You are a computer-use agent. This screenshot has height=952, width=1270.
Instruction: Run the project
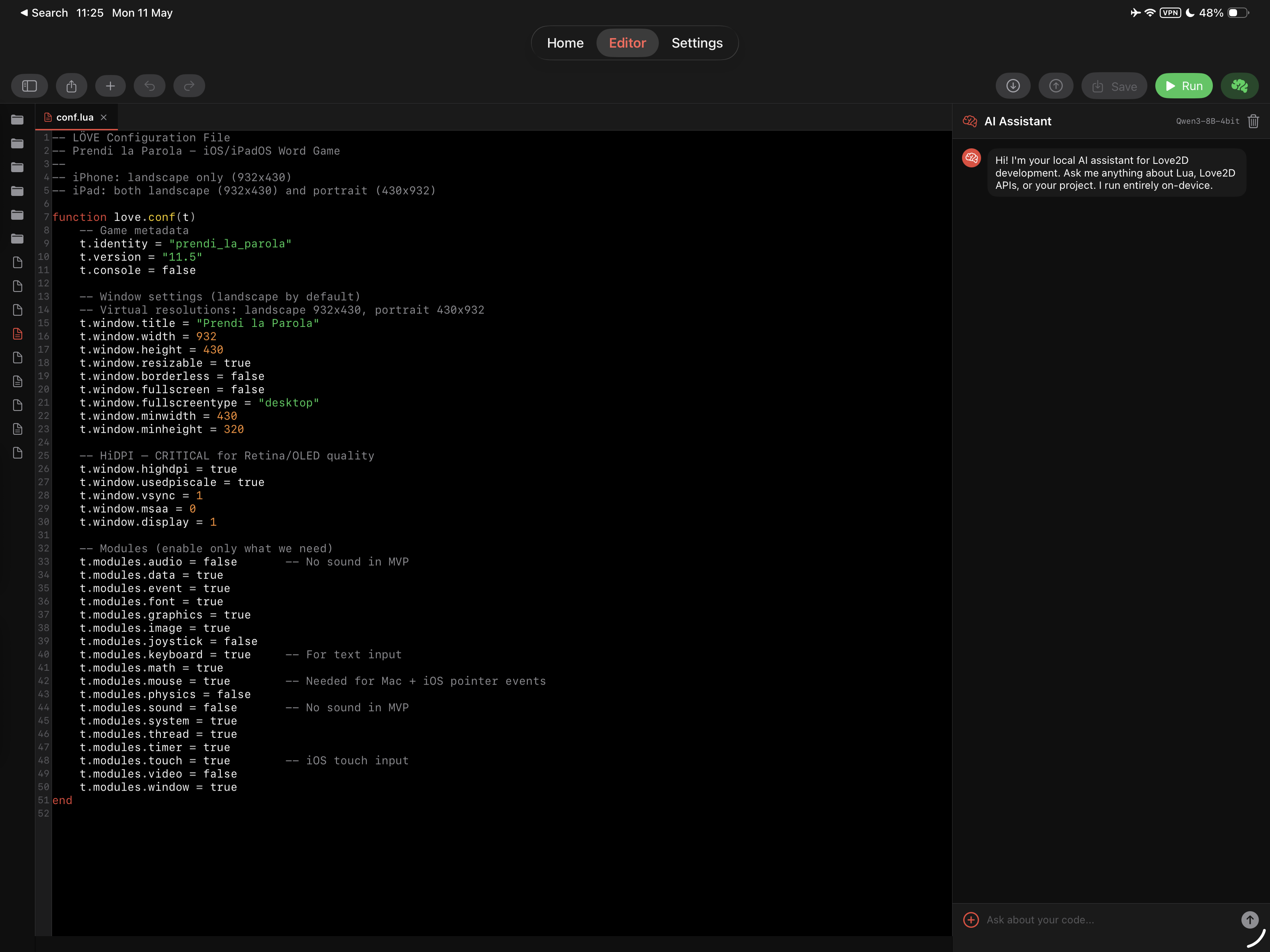[1183, 86]
